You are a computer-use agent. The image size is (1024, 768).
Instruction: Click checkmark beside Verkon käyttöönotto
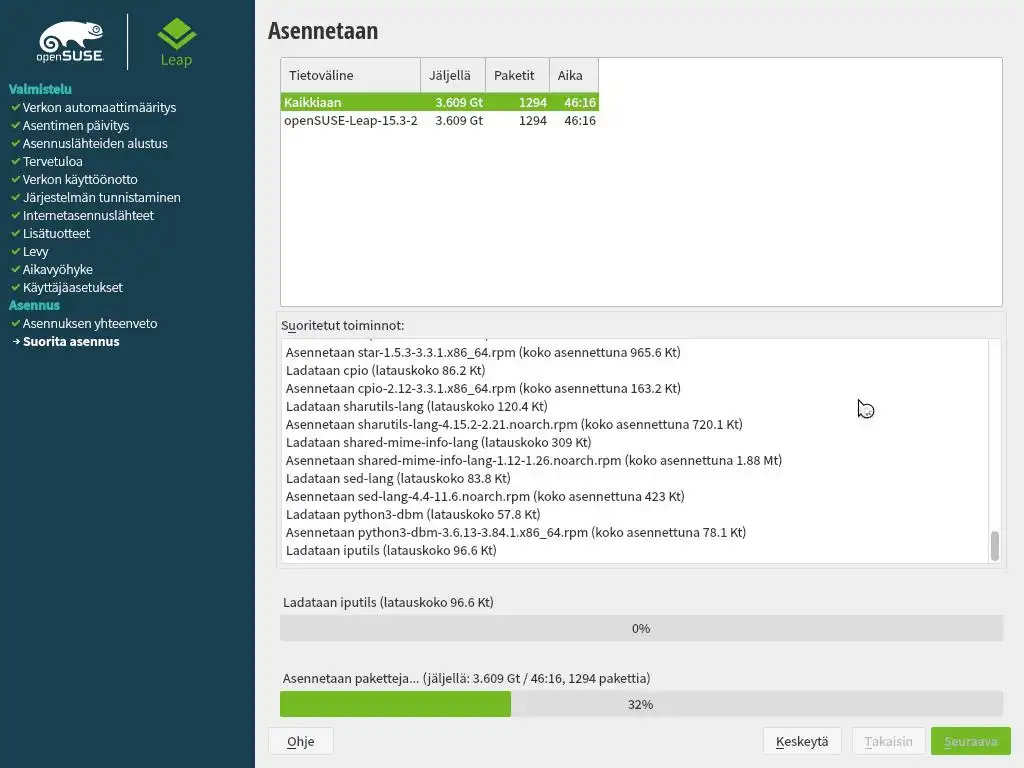16,179
